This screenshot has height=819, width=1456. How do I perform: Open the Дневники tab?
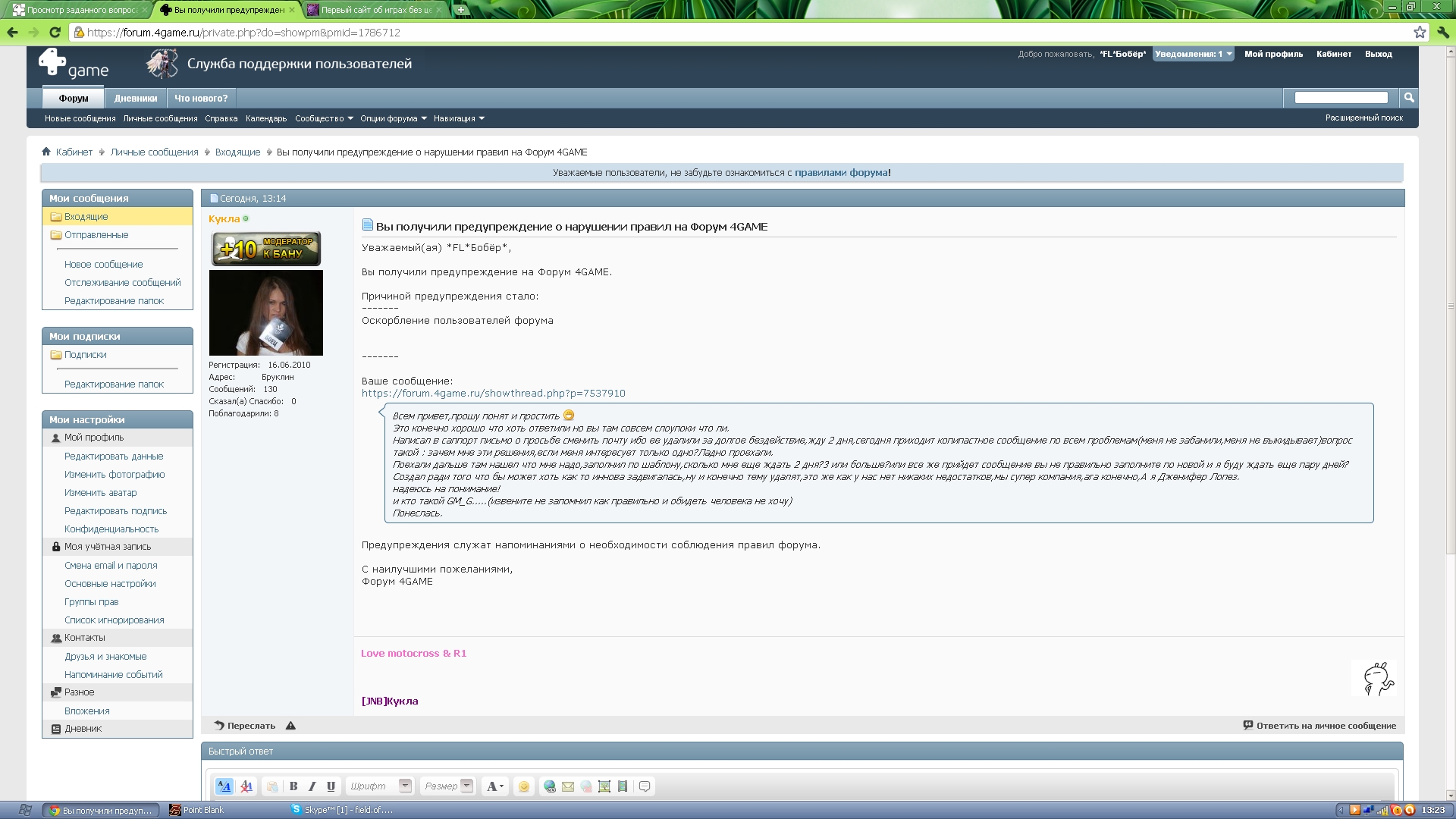tap(136, 99)
